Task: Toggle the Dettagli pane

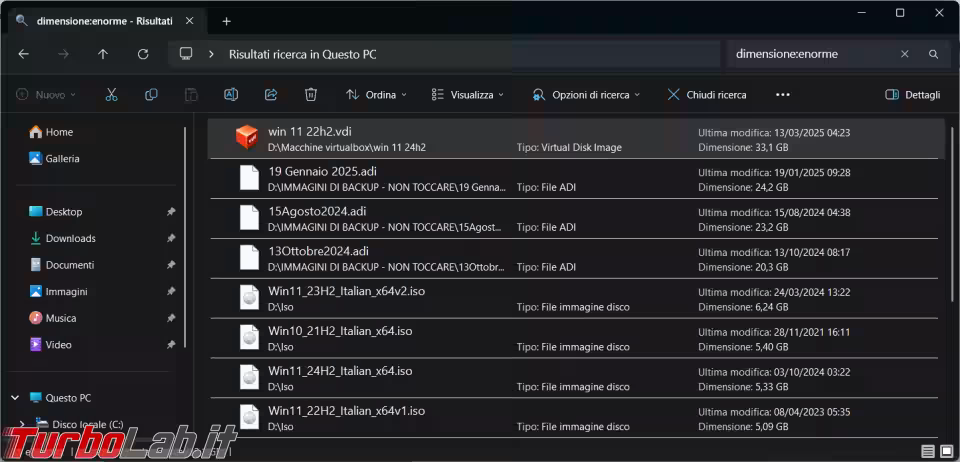Action: click(x=913, y=95)
